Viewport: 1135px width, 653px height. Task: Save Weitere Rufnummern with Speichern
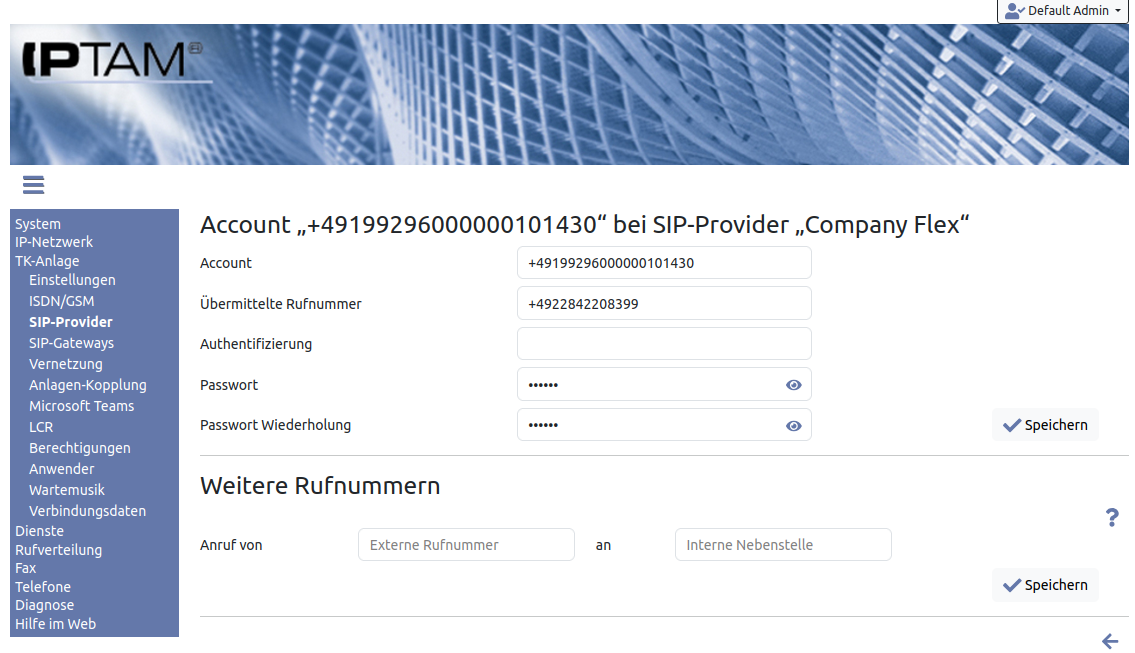point(1045,585)
